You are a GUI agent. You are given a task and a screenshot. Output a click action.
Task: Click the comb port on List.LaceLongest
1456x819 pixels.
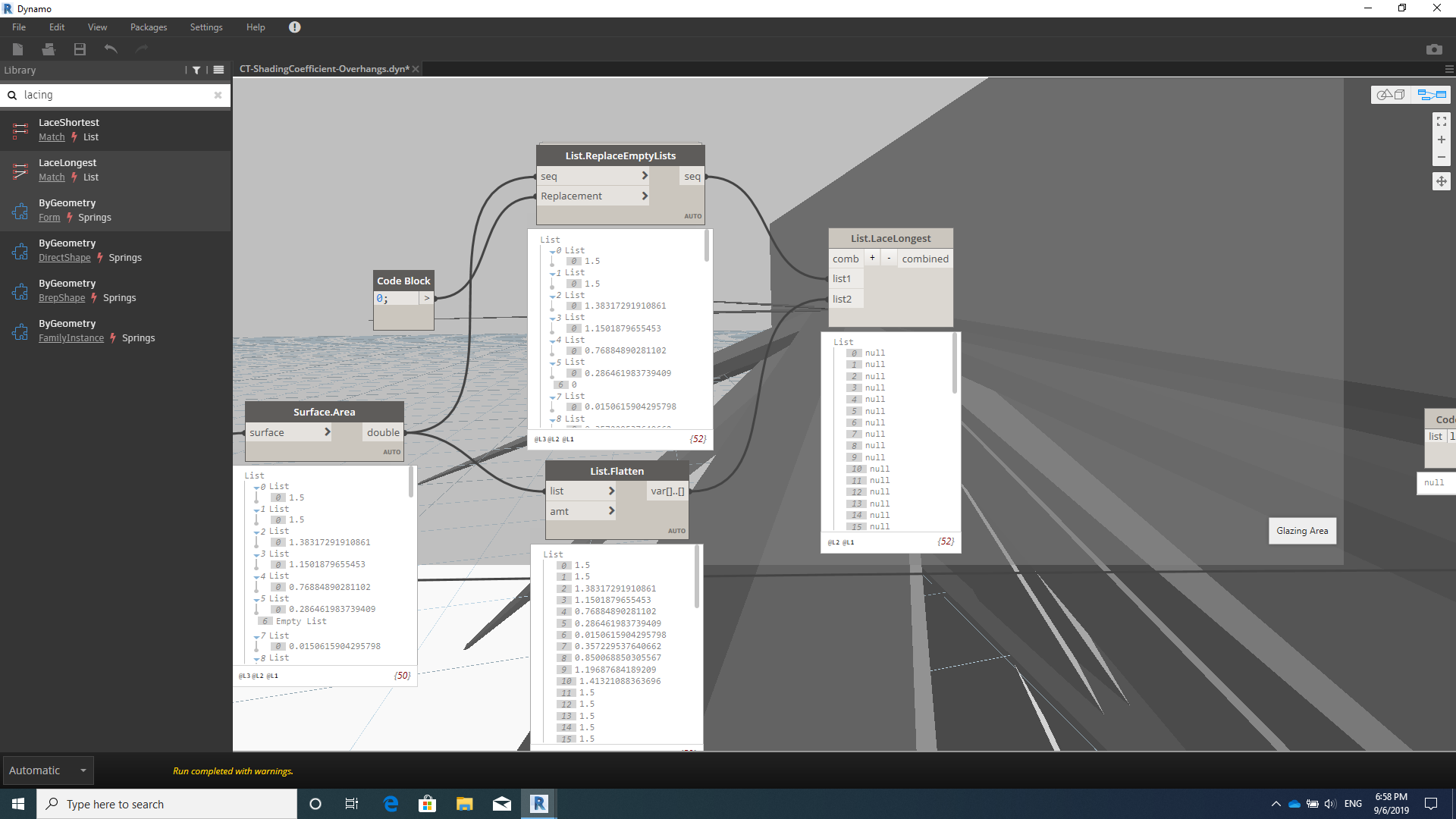coord(846,259)
